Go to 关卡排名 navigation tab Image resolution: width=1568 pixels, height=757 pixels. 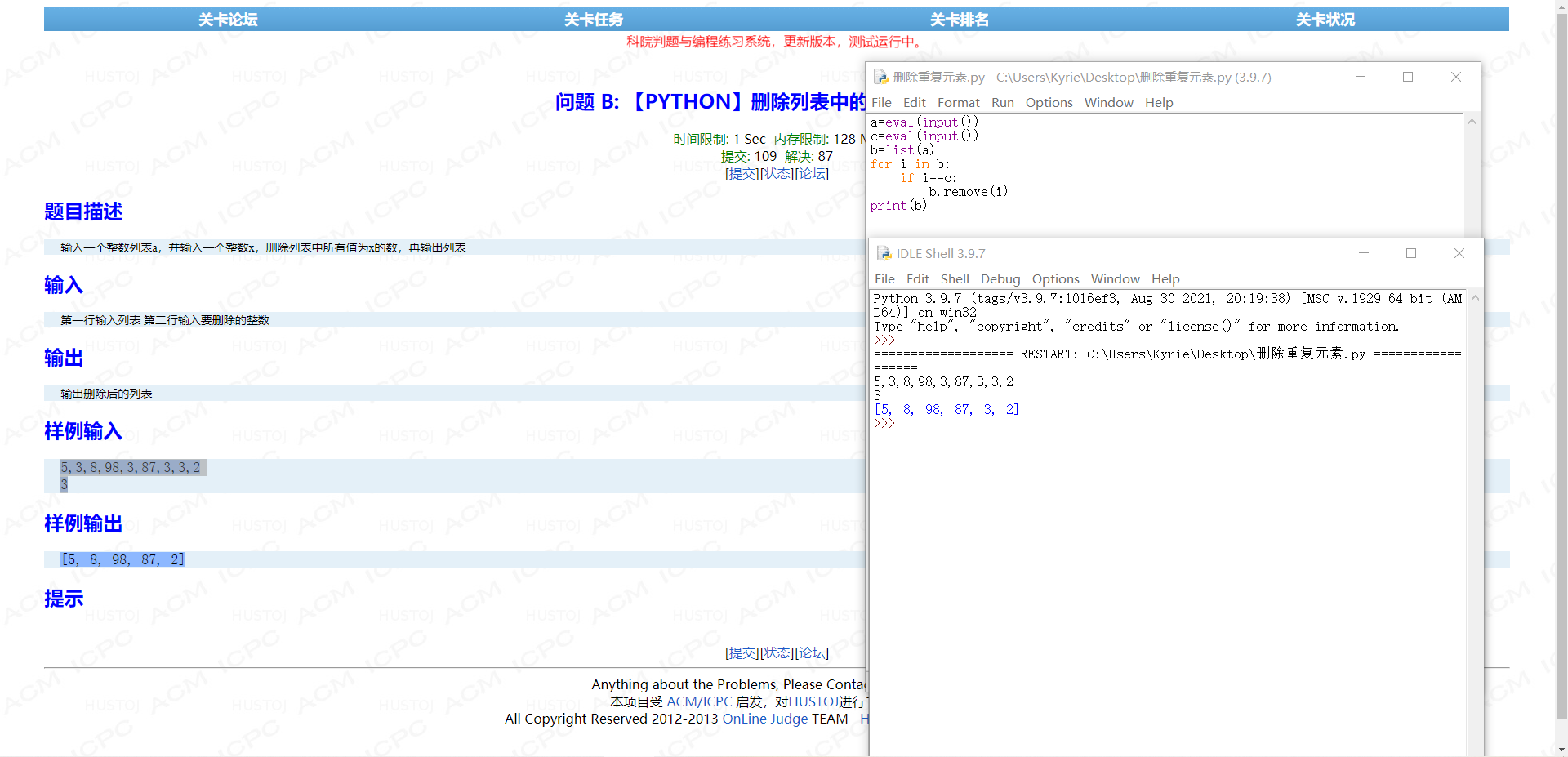[x=959, y=20]
